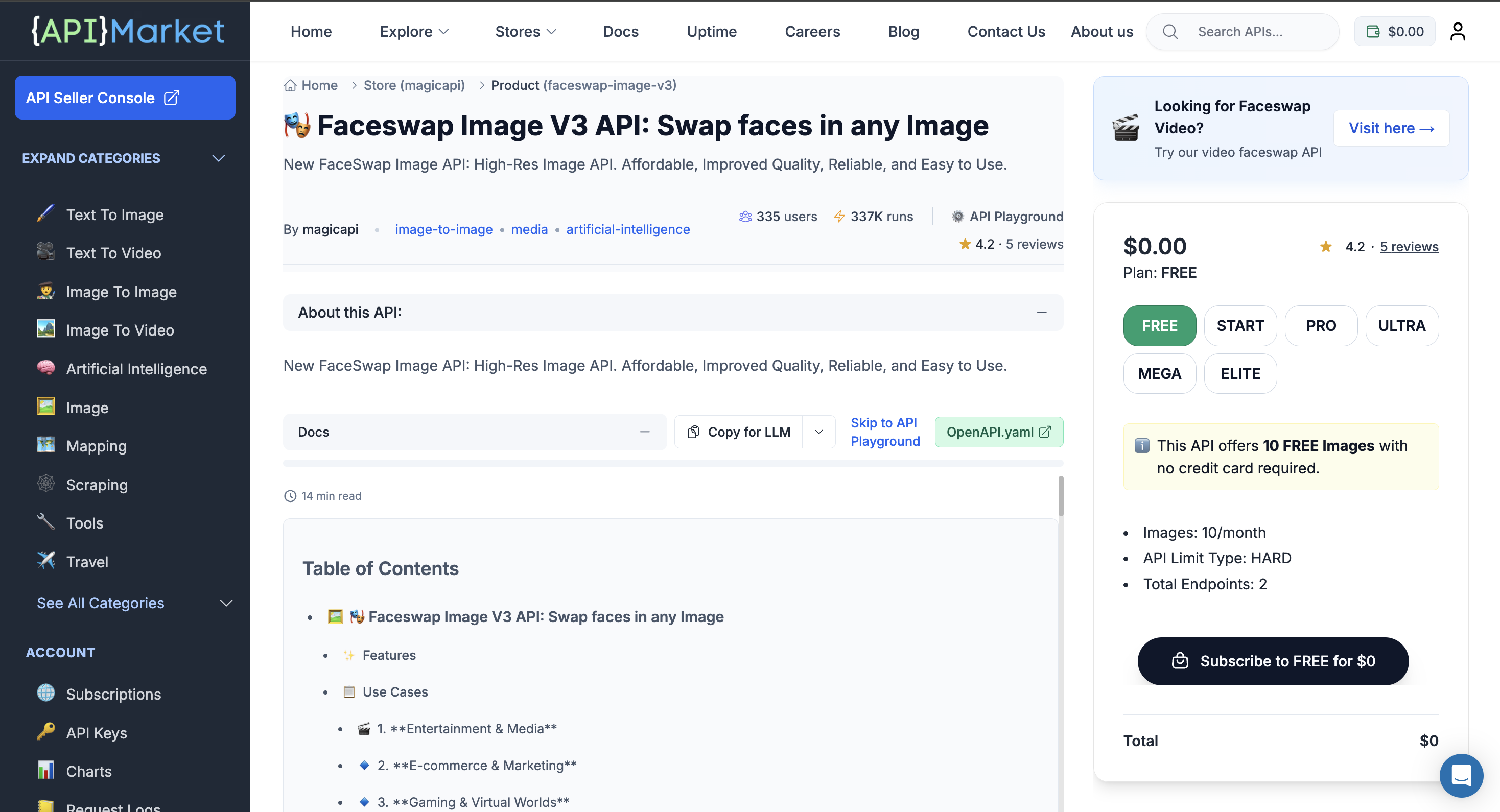This screenshot has width=1500, height=812.
Task: Go to the Uptime page
Action: point(711,32)
